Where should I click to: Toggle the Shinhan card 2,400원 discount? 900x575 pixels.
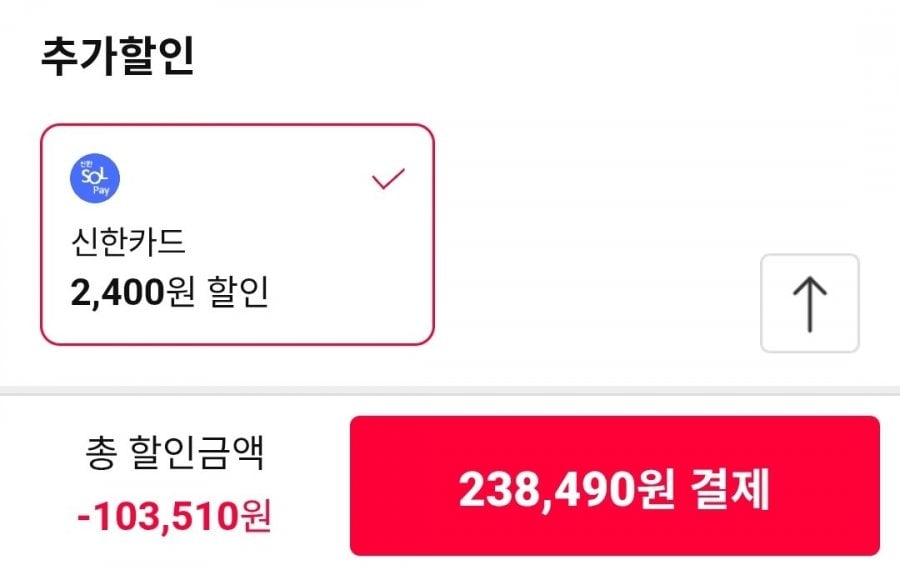click(237, 234)
